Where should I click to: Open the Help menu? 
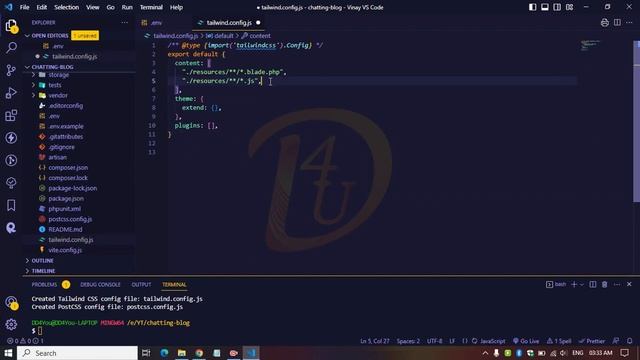coord(176,7)
